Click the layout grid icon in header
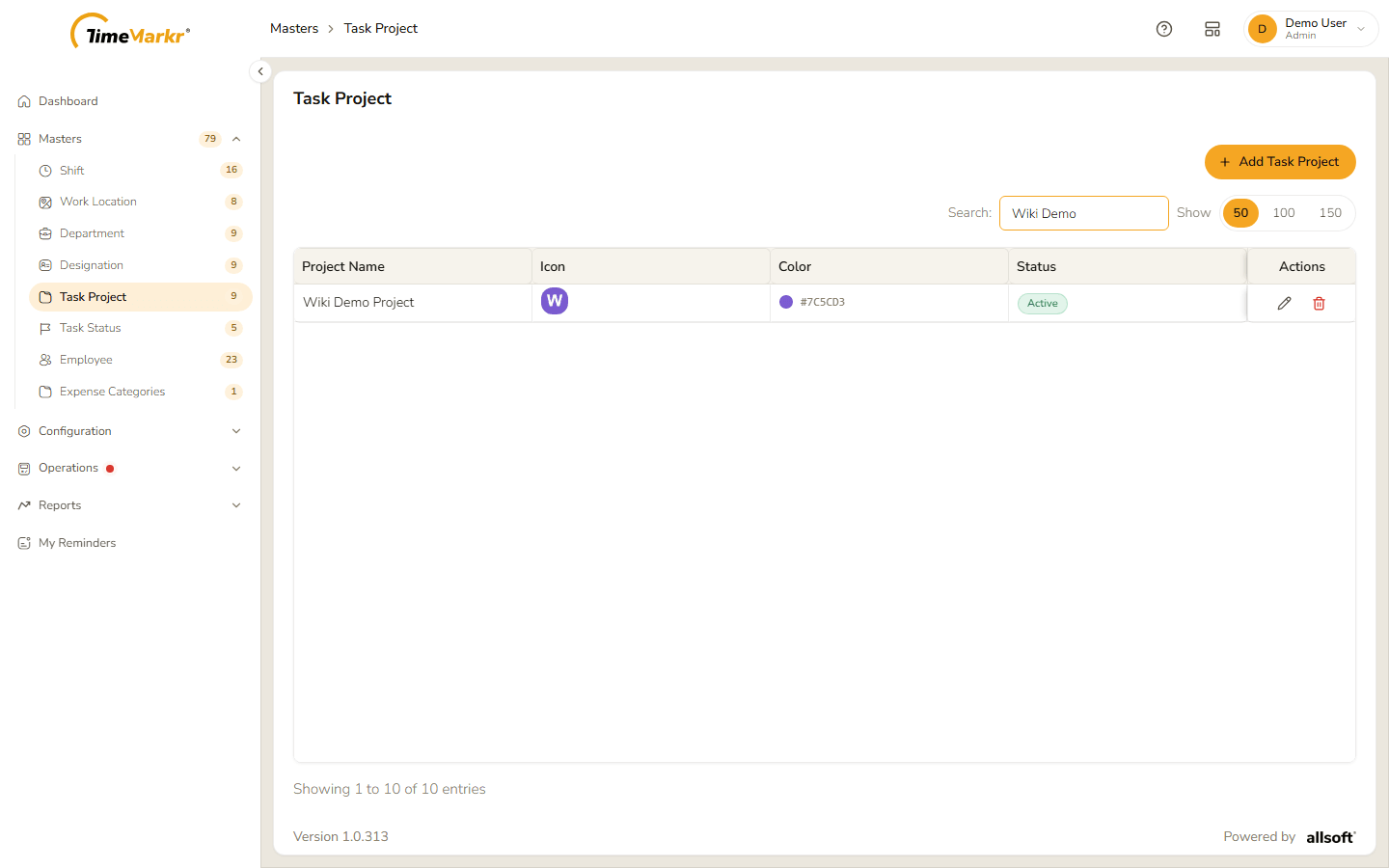Viewport: 1389px width, 868px height. coord(1212,29)
